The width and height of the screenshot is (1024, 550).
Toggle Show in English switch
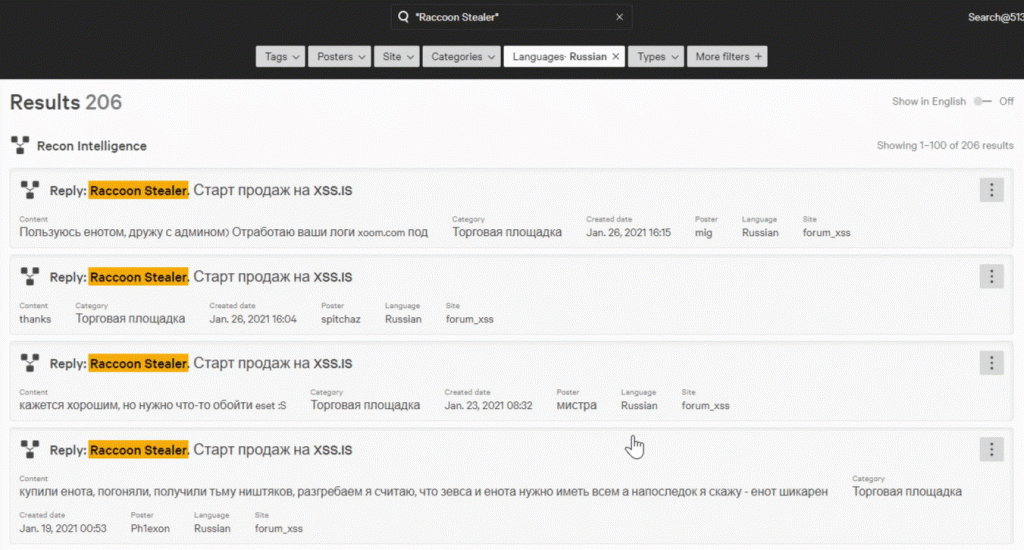pos(982,101)
